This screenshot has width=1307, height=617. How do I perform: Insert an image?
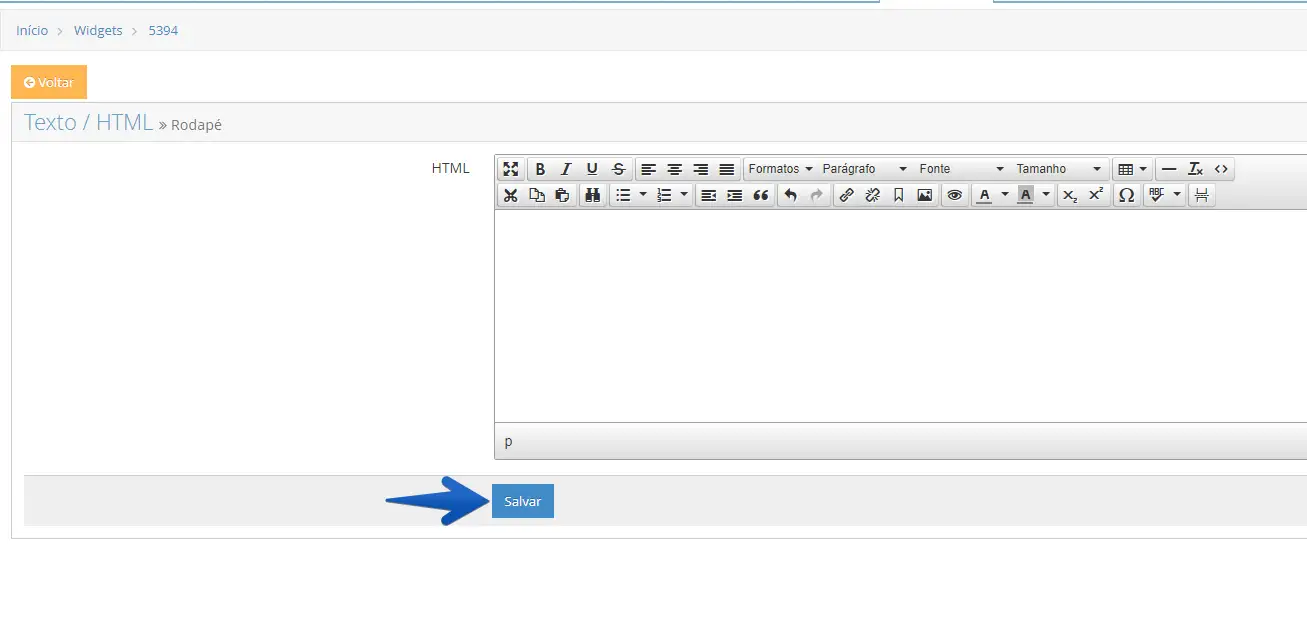tap(925, 195)
